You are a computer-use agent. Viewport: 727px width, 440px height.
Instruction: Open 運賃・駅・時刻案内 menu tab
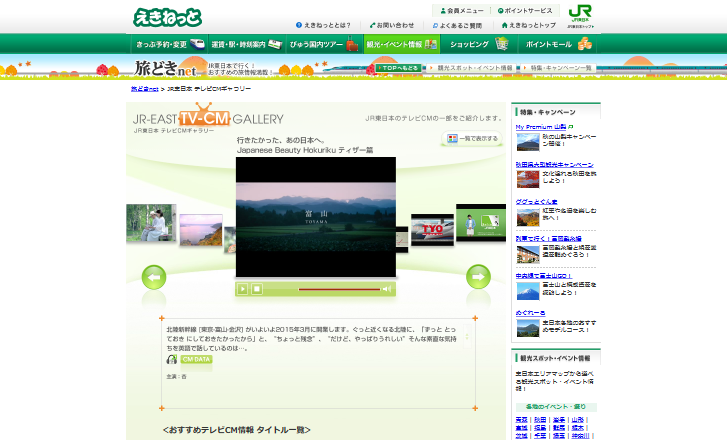click(247, 44)
